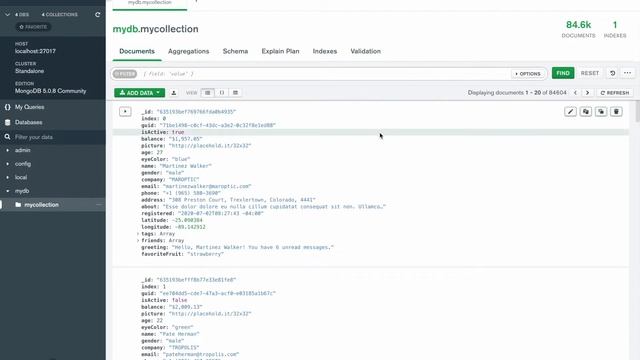
Task: Delete the first document with trash icon
Action: click(x=616, y=111)
